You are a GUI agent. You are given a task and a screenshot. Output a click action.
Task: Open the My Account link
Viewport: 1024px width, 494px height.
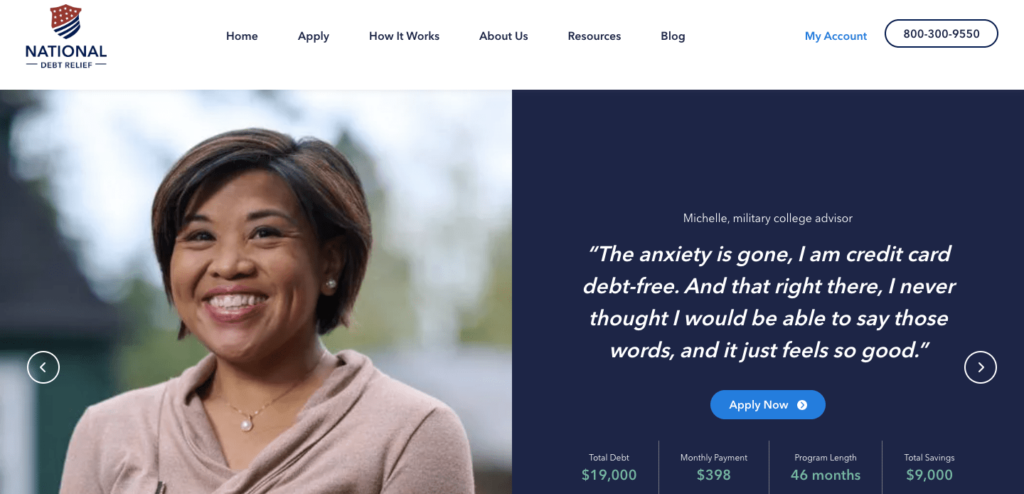coord(836,37)
